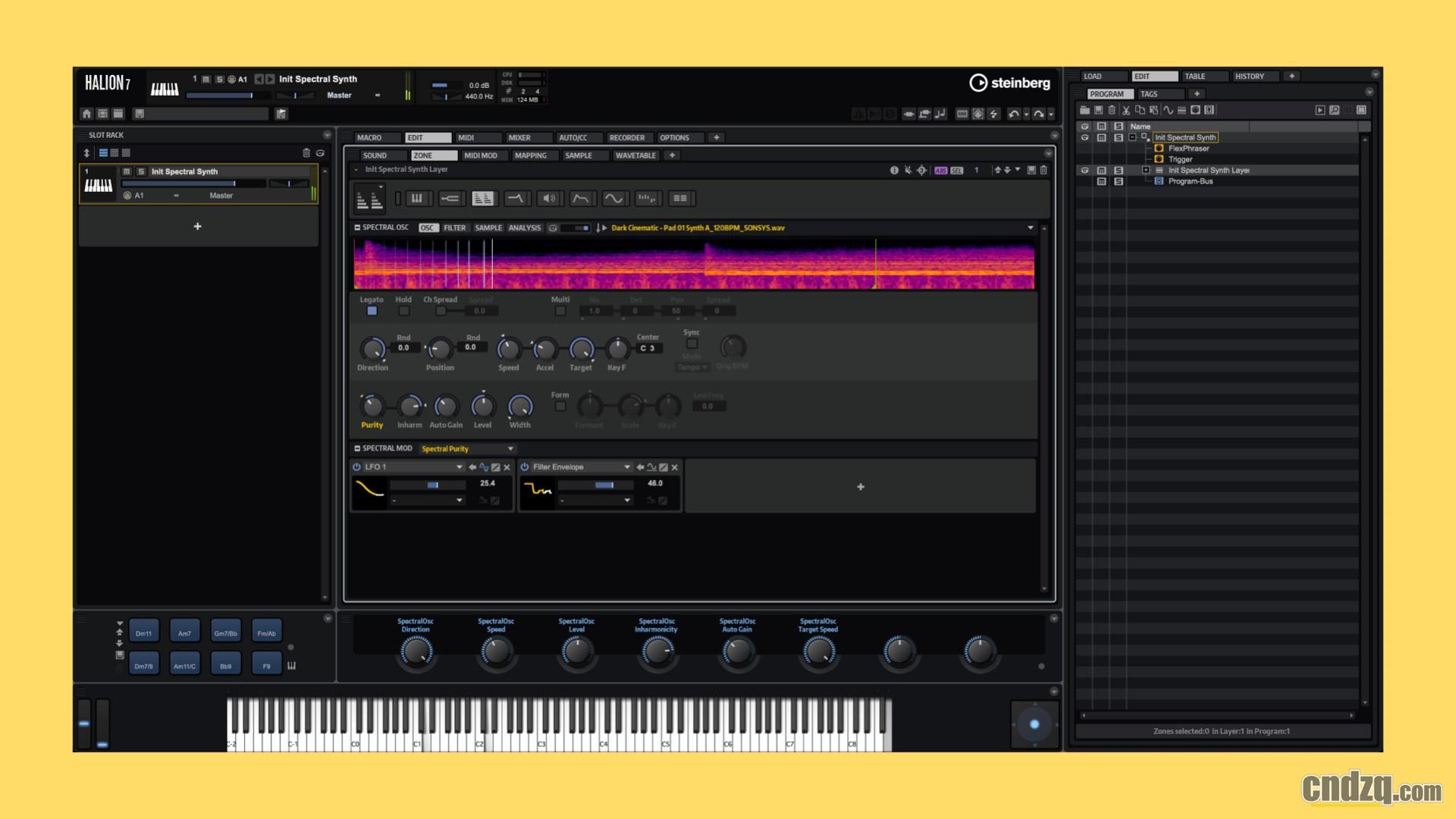Click the trash icon in zone header
This screenshot has height=819, width=1456.
point(1043,170)
